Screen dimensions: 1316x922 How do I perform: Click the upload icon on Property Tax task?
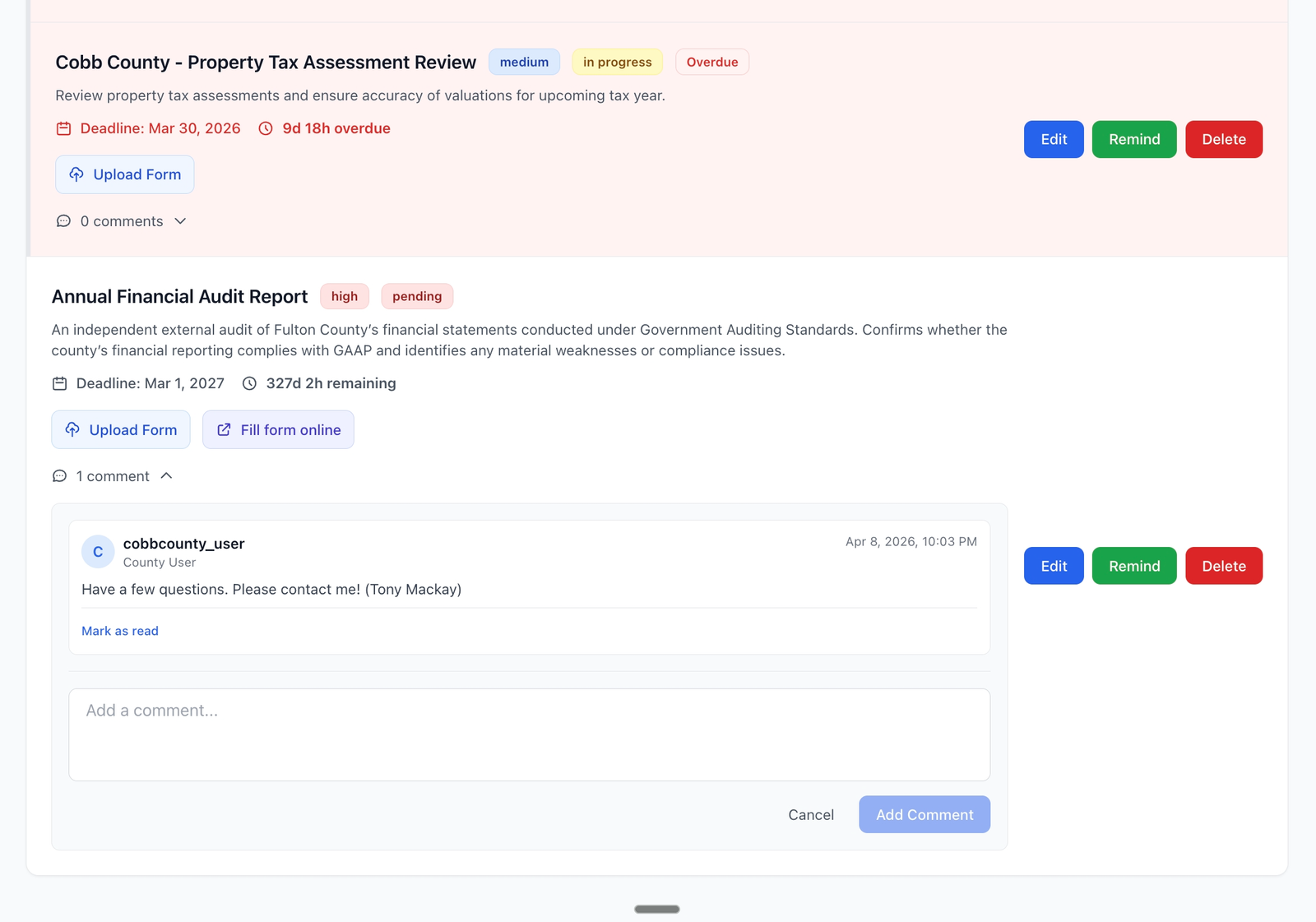click(x=76, y=174)
